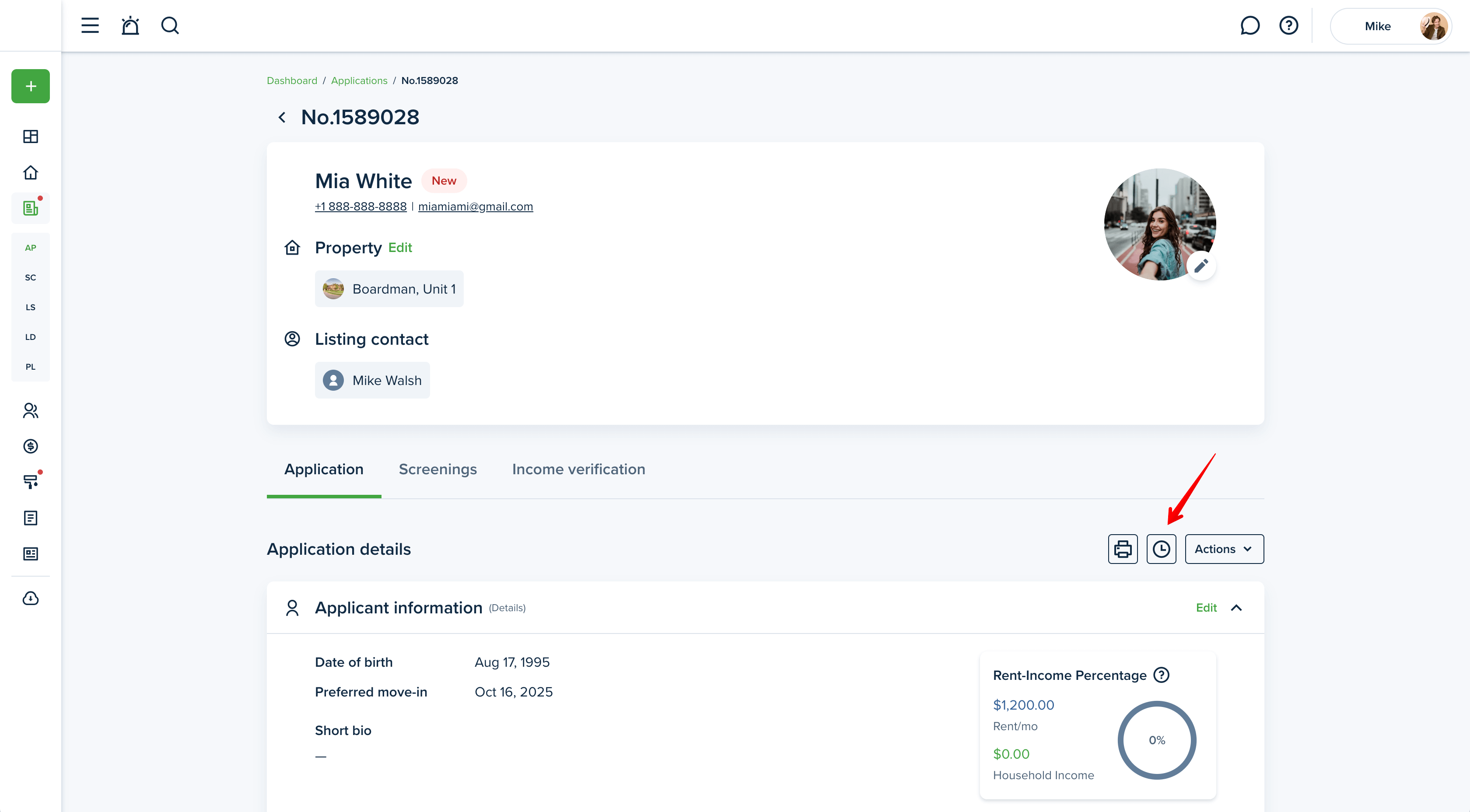This screenshot has width=1470, height=812.
Task: Open the Properties house icon in sidebar
Action: point(30,172)
